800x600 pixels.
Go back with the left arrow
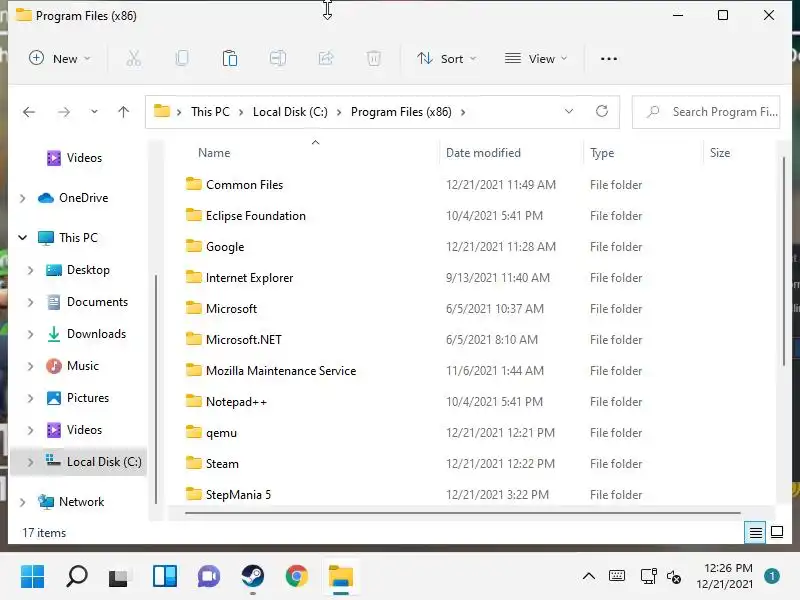29,112
